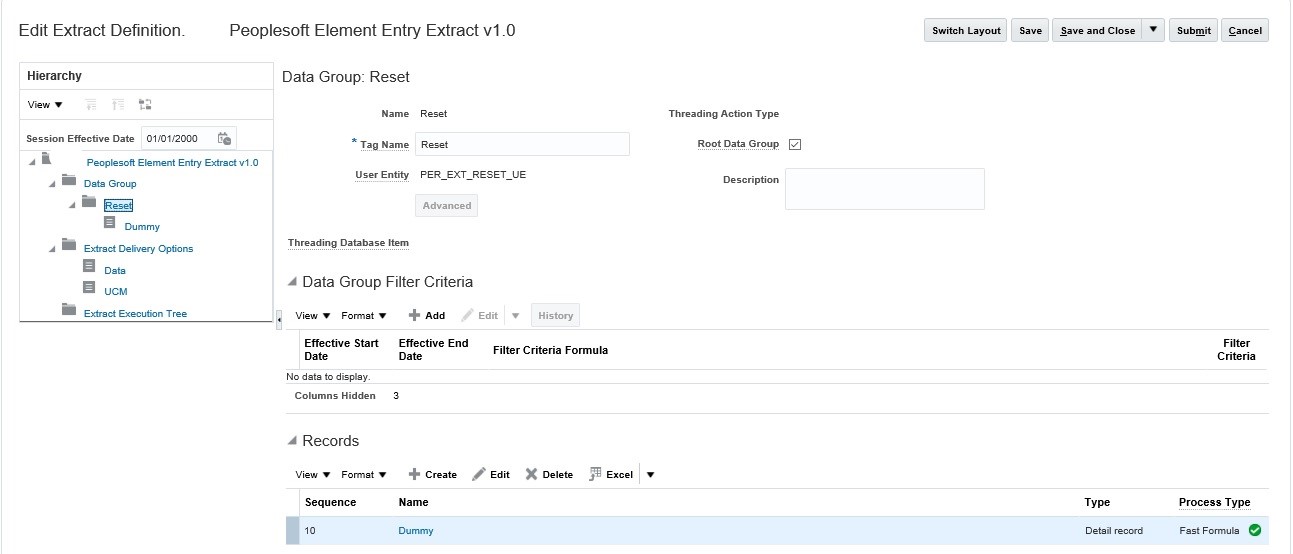Click the Sequence column header
The width and height of the screenshot is (1293, 554).
(330, 502)
